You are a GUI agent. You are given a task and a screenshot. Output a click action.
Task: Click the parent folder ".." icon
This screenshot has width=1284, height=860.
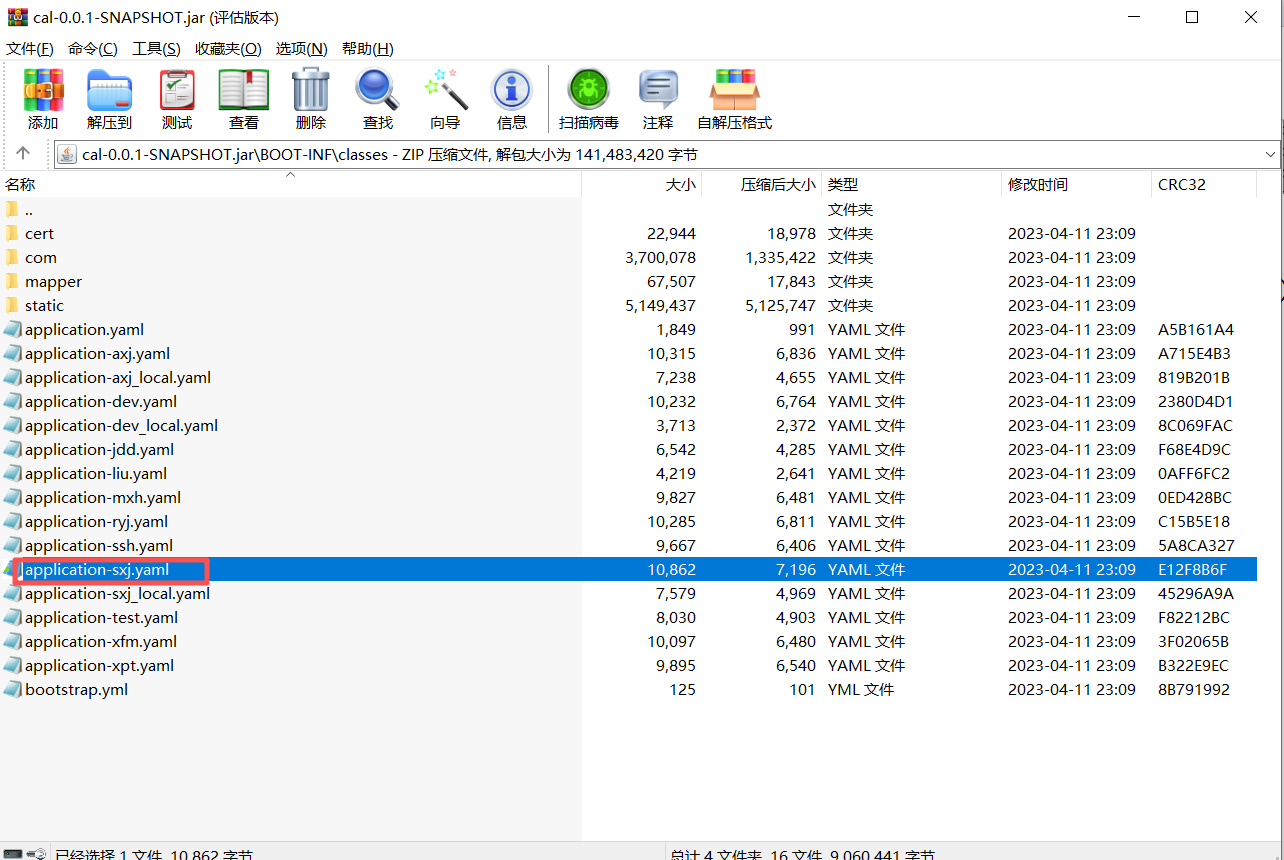point(12,209)
